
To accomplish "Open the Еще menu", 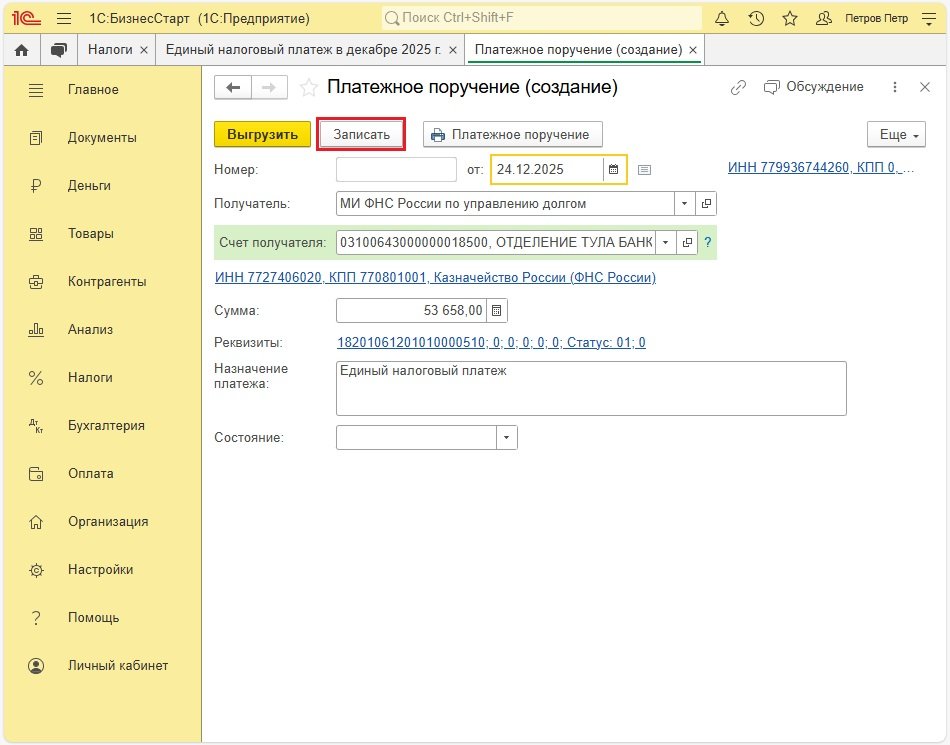I will click(895, 134).
